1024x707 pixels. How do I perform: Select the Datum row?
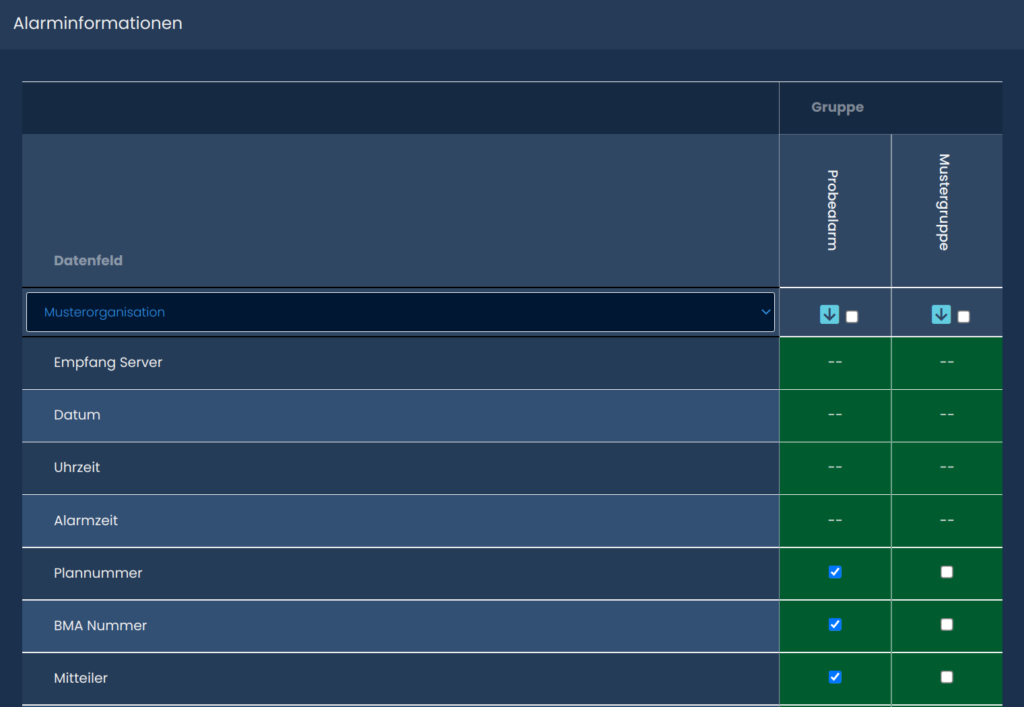(x=77, y=415)
